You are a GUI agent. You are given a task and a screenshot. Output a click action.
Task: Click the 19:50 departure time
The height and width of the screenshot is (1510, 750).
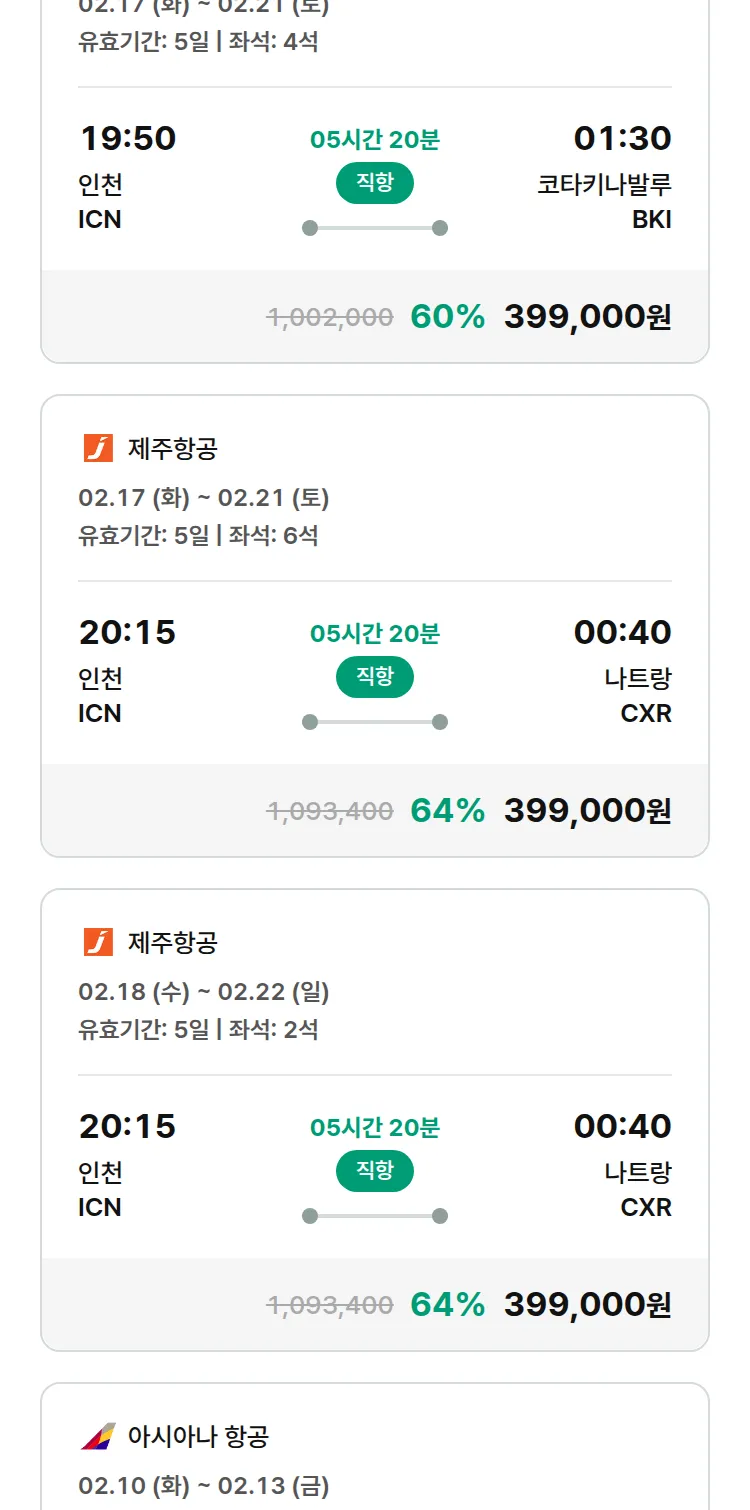(127, 138)
